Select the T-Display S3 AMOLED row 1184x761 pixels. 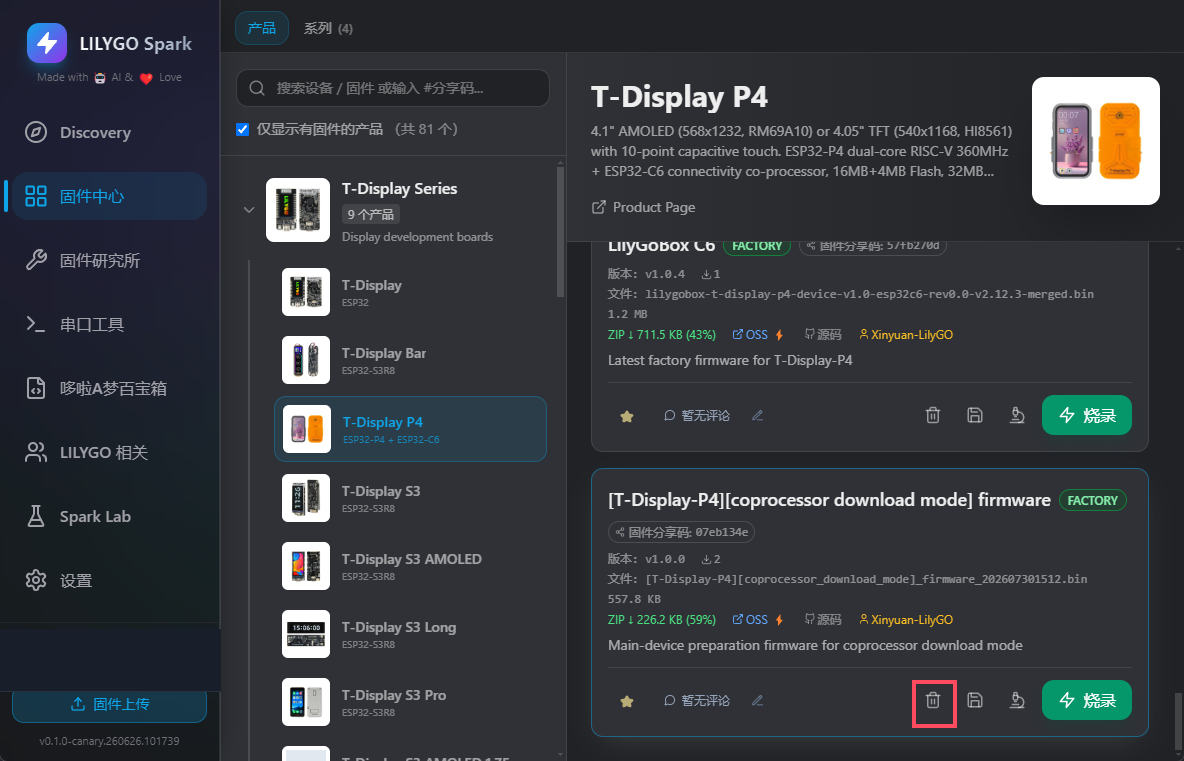pyautogui.click(x=410, y=566)
